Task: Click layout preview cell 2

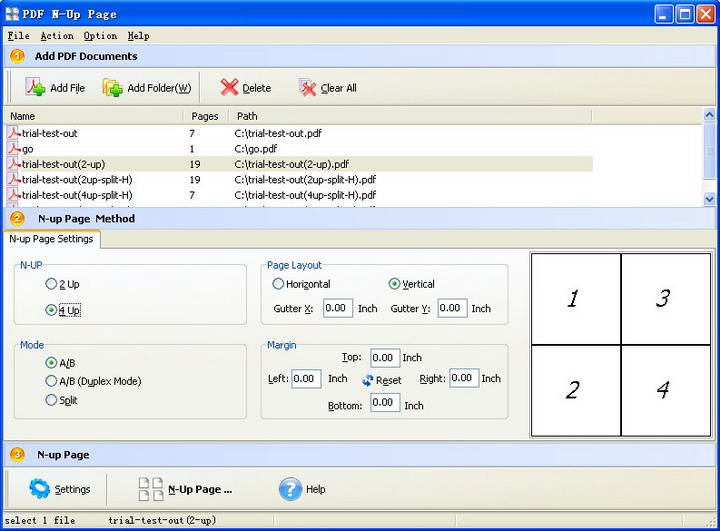Action: [576, 390]
